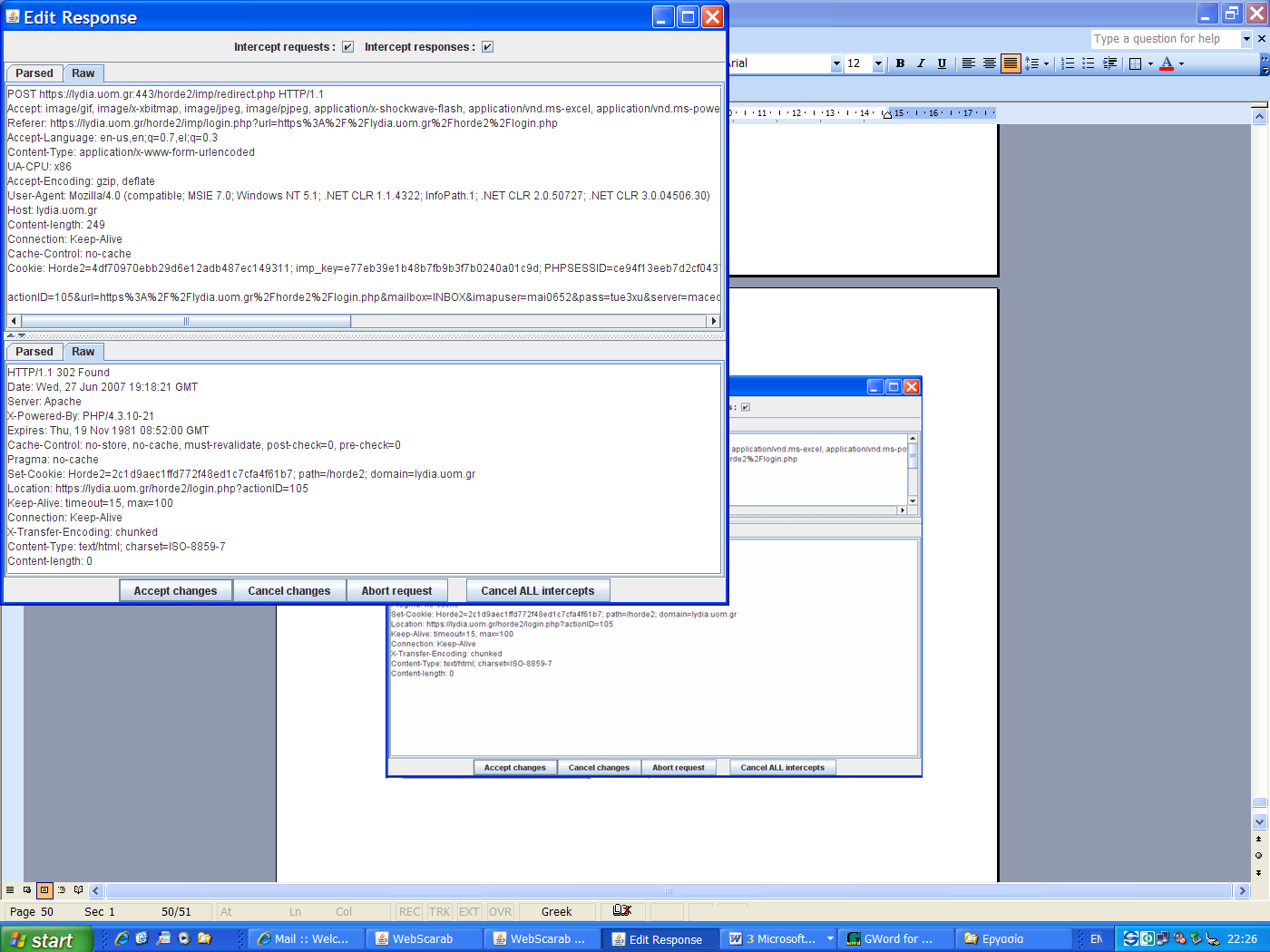
Task: Switch to WebScarab taskbar window
Action: pos(423,938)
